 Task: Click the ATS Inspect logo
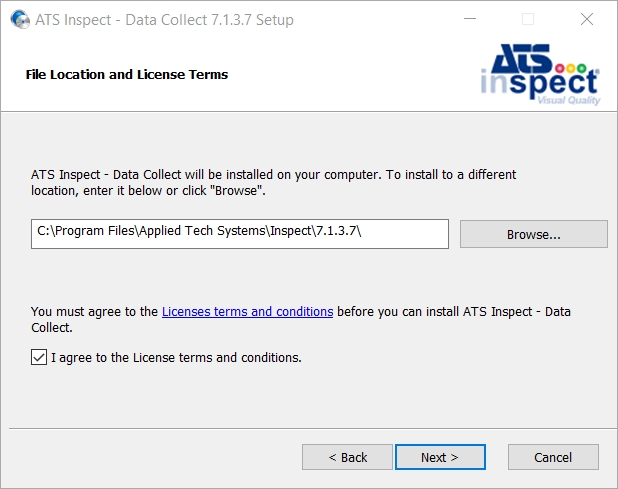coord(540,74)
